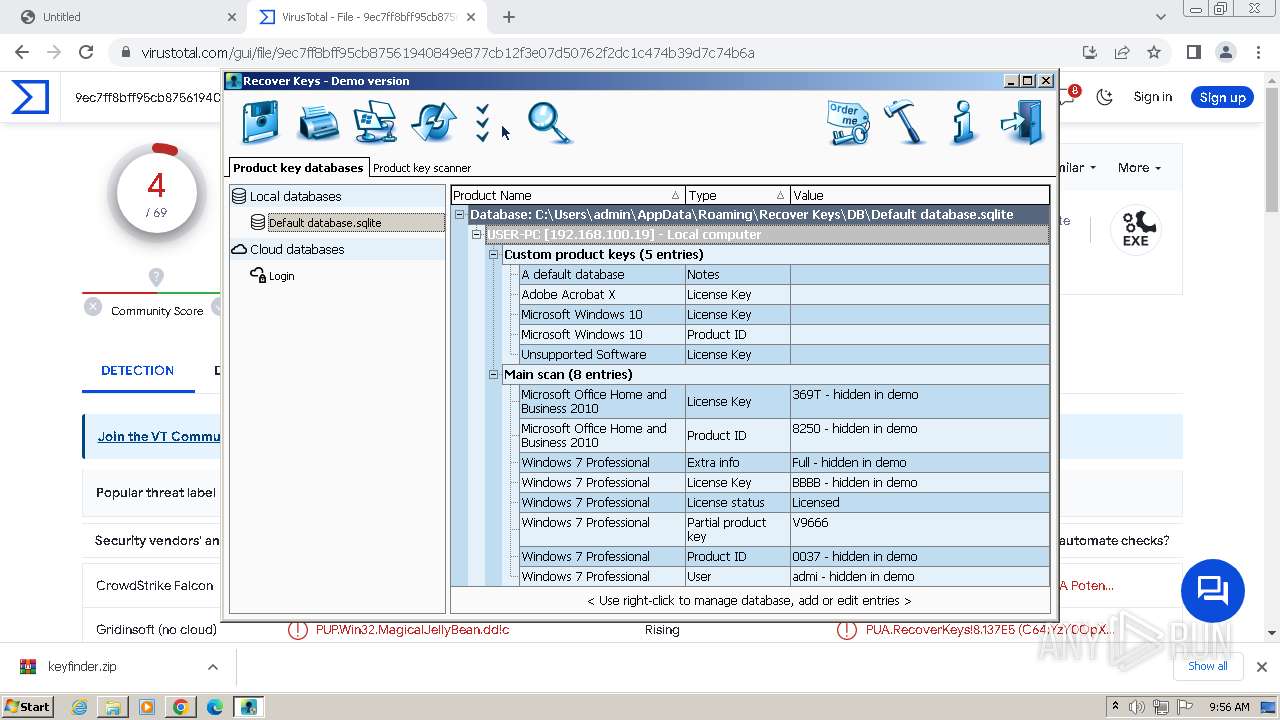The image size is (1280, 720).
Task: Click Show all downloads button
Action: [1208, 666]
